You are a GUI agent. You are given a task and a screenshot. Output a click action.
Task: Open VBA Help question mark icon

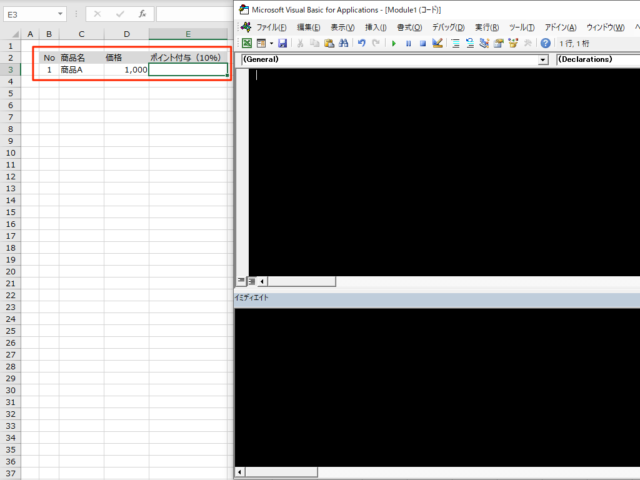545,43
